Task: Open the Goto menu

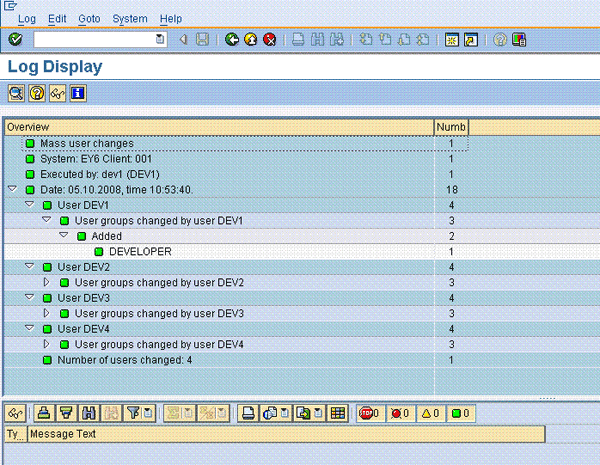Action: click(x=89, y=18)
